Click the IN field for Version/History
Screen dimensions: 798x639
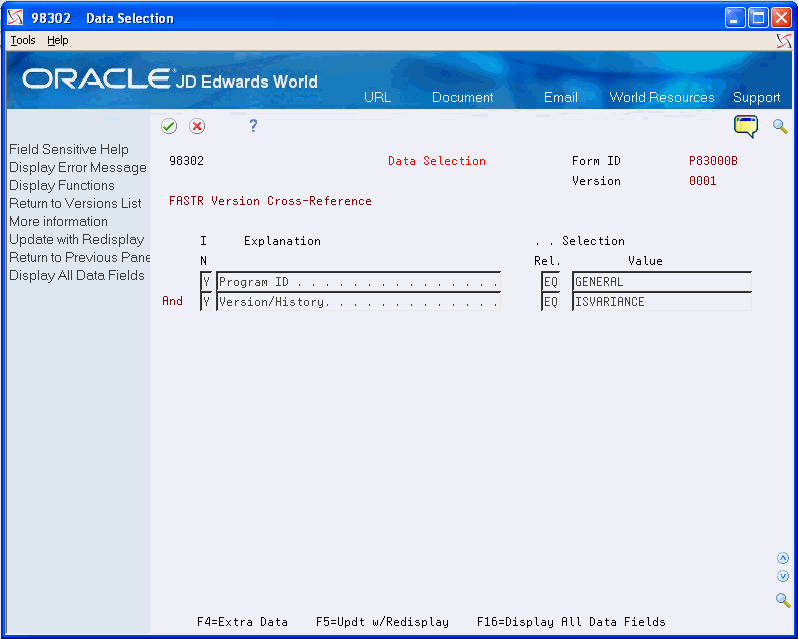(206, 302)
